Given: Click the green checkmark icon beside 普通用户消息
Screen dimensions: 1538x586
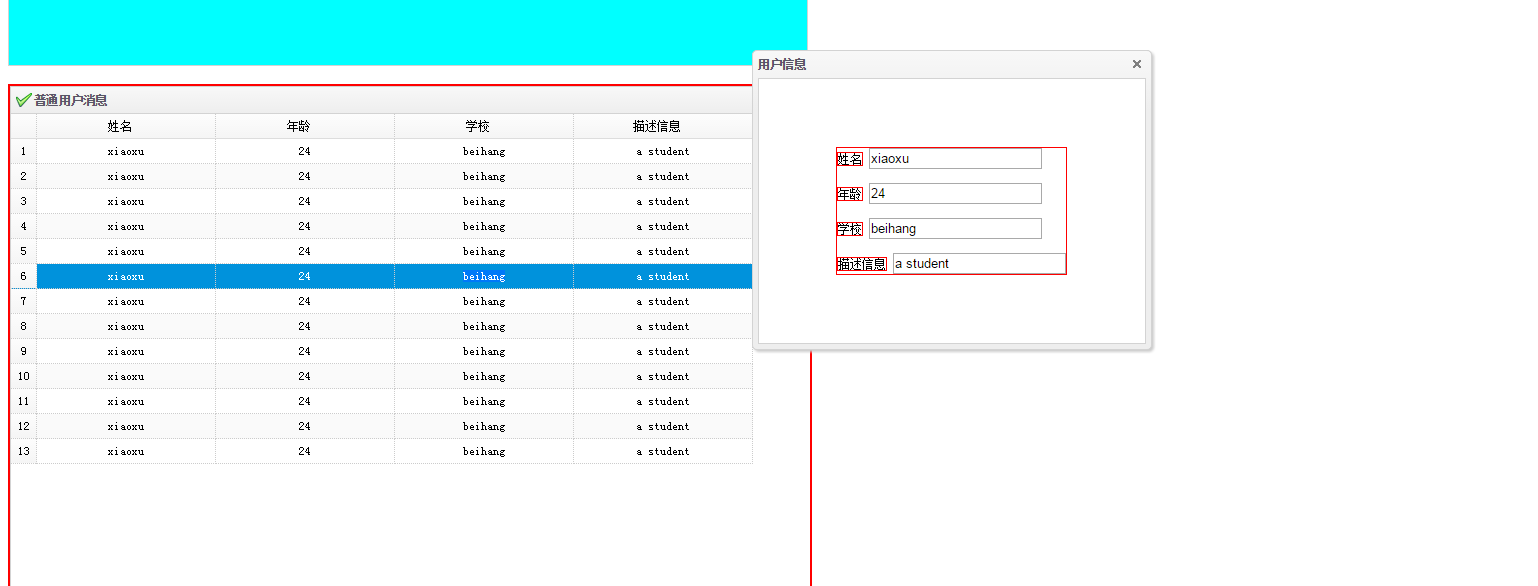Looking at the screenshot, I should 23,100.
